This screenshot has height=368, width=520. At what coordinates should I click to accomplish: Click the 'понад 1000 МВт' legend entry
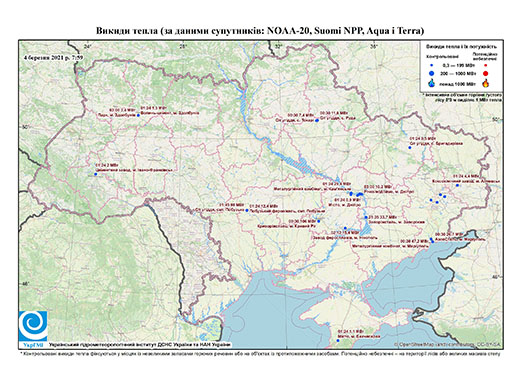click(457, 83)
